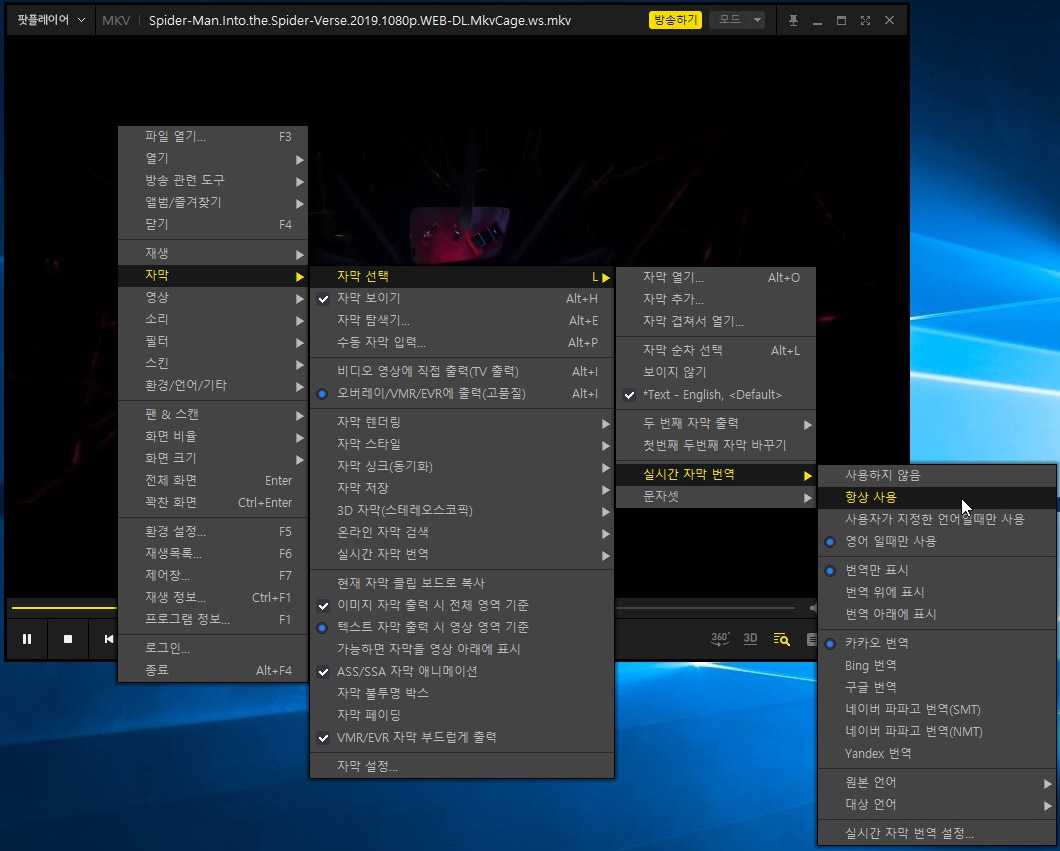Expand the 원본 언어 submenu
The height and width of the screenshot is (851, 1060).
click(937, 782)
